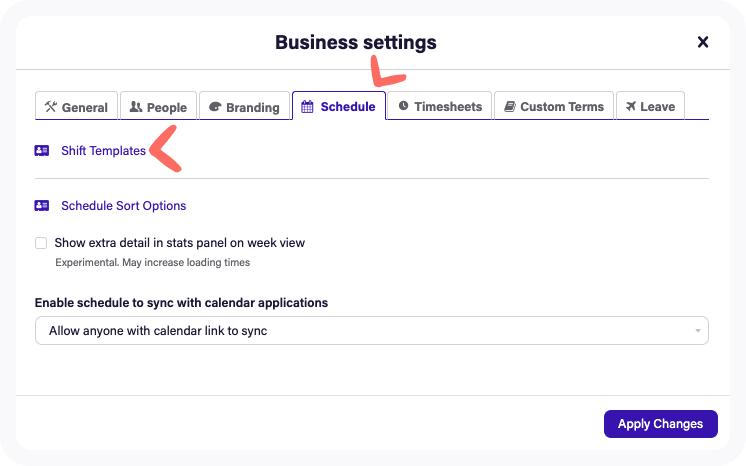
Task: Click the tools icon on General tab
Action: (x=51, y=107)
